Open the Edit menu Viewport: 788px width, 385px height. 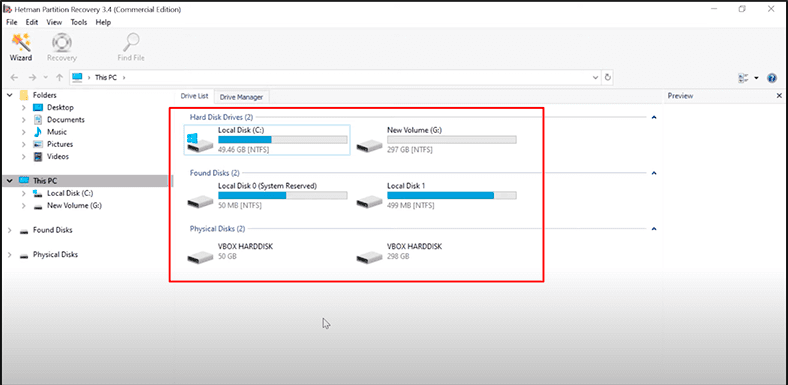(x=32, y=22)
